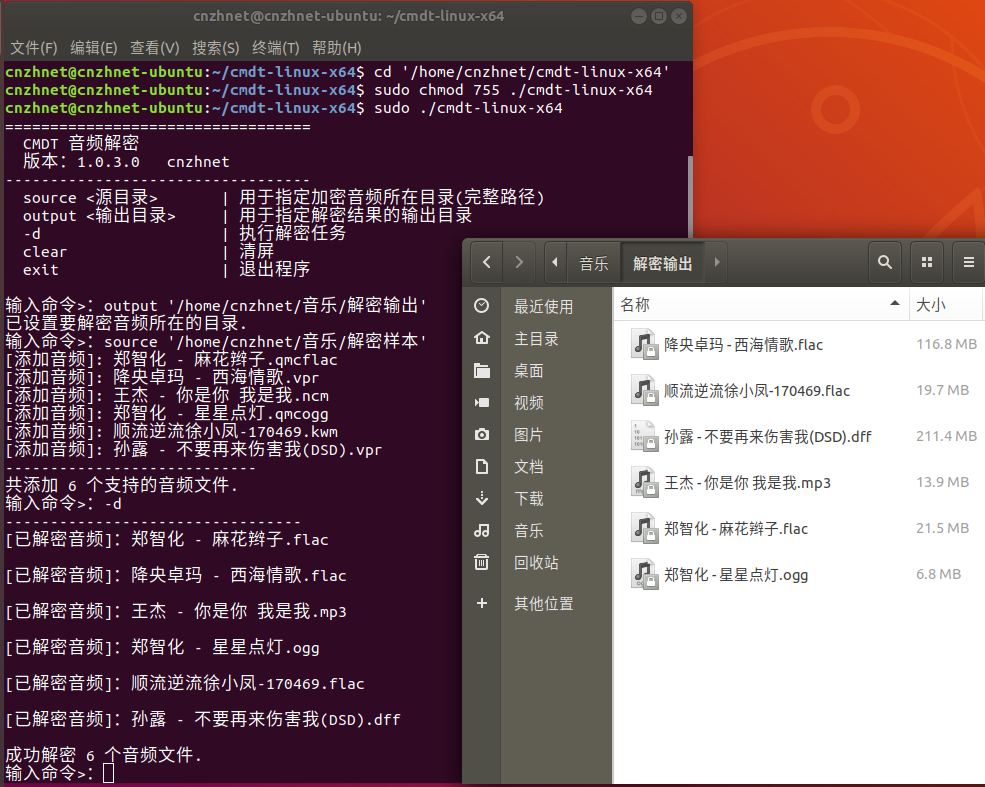Open 下载 in the sidebar
This screenshot has height=787, width=985.
tap(528, 499)
